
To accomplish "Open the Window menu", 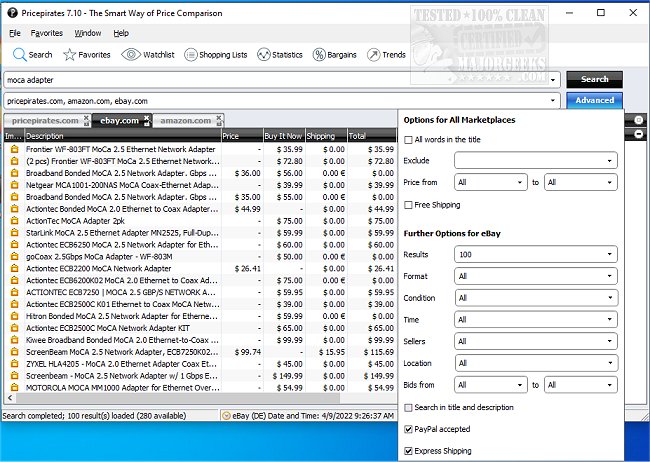I will point(88,33).
